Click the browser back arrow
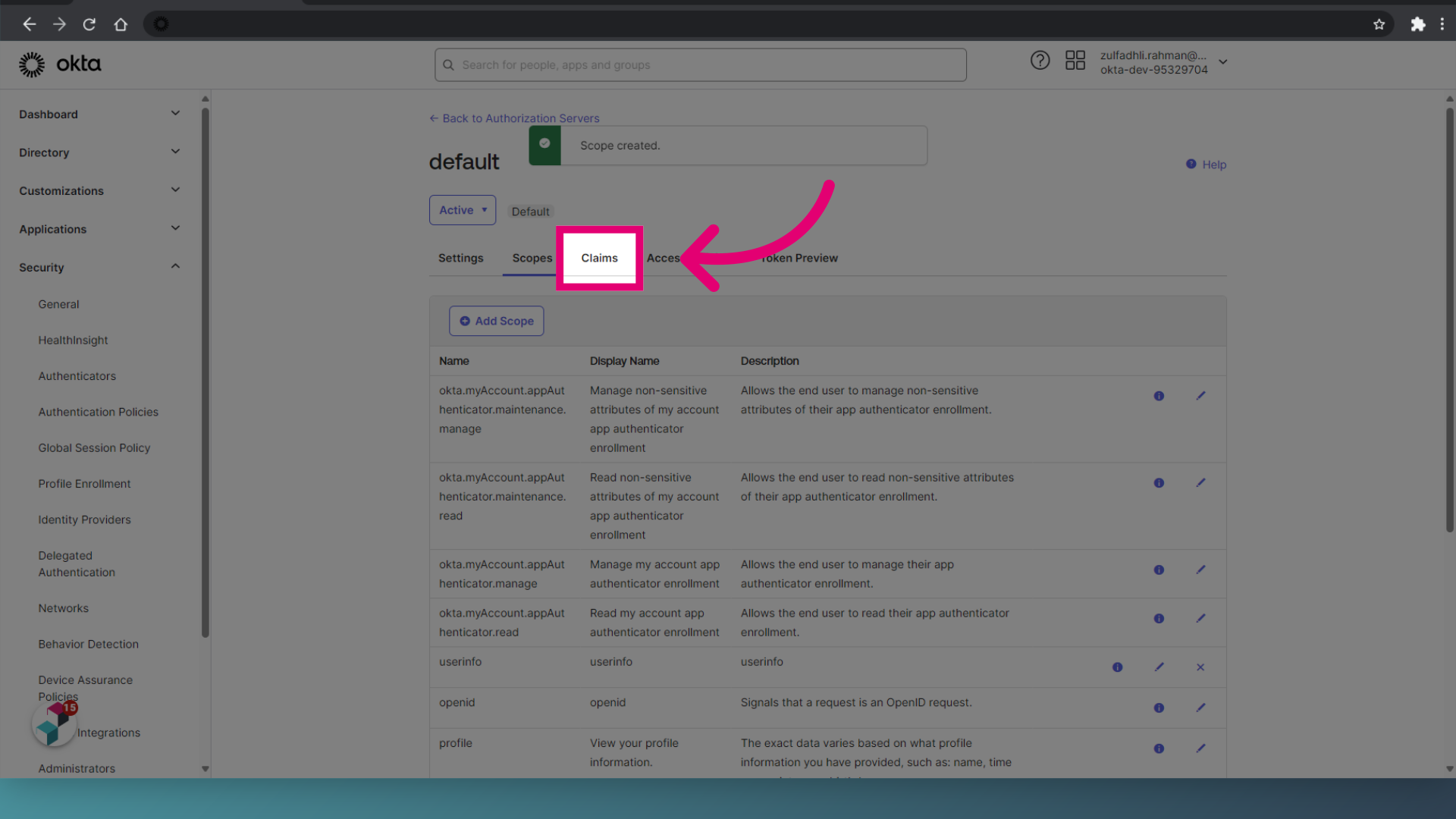This screenshot has height=819, width=1456. point(30,24)
